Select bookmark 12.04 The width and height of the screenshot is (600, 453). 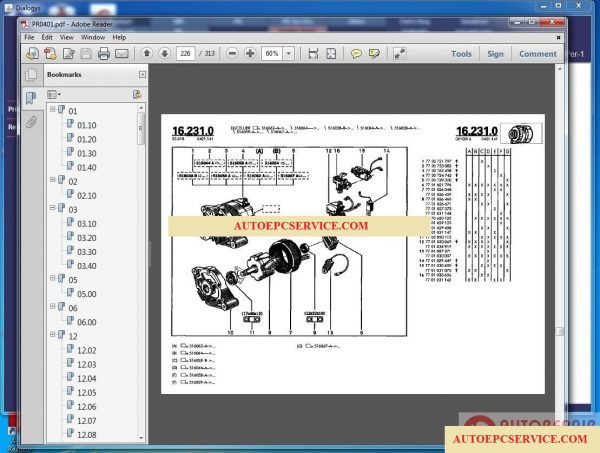[86, 379]
